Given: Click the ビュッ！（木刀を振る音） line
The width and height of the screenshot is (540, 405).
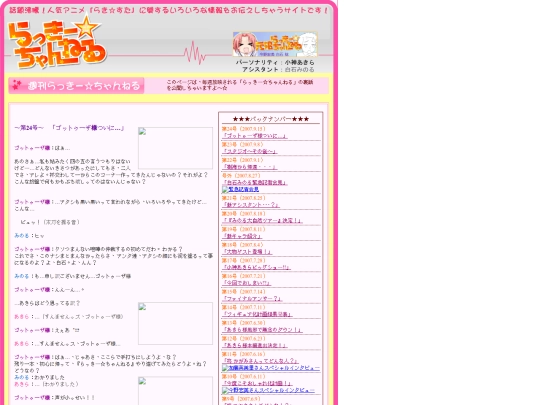Looking at the screenshot, I should coord(50,222).
